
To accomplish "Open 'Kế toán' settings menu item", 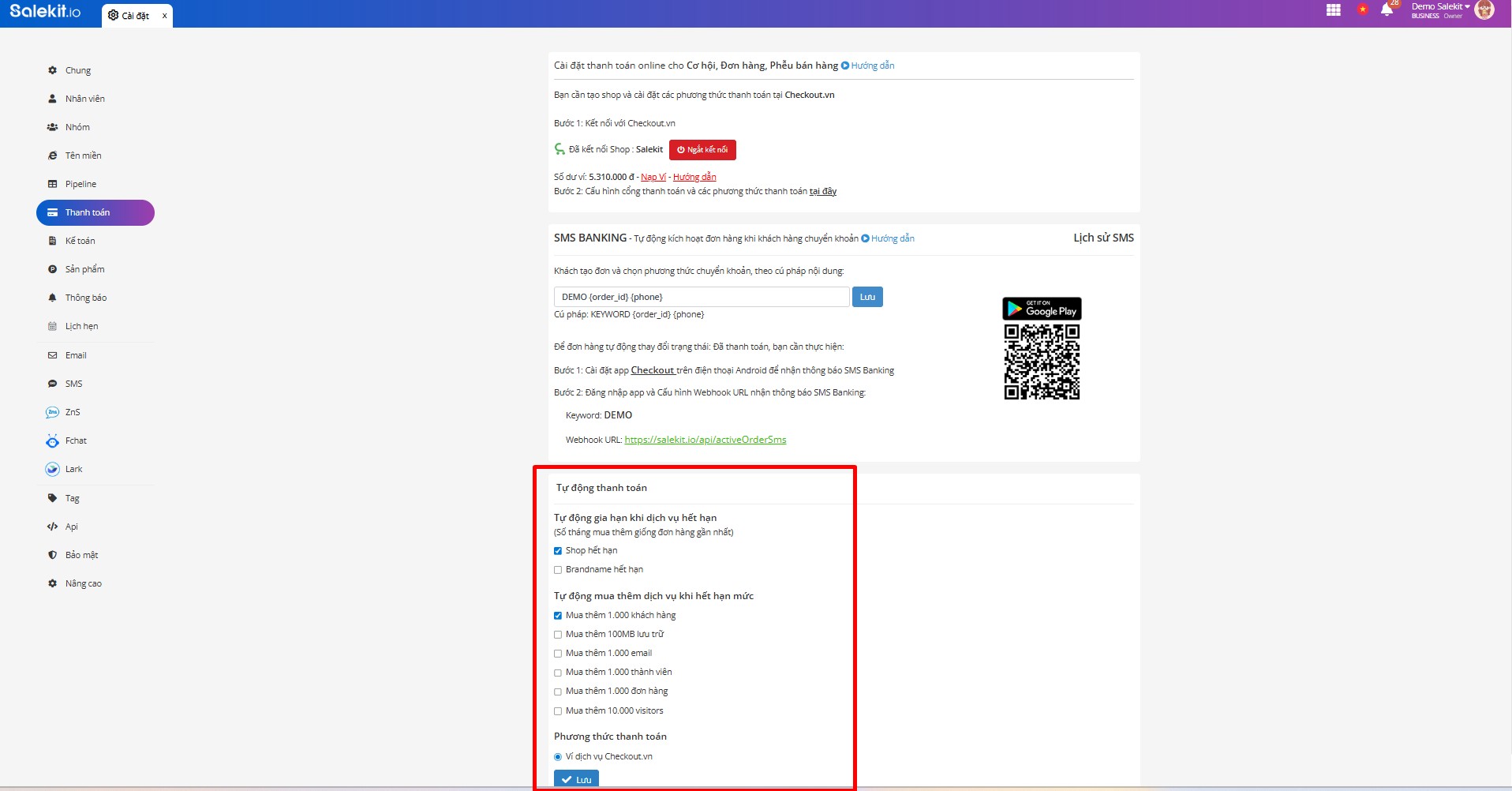I will click(80, 241).
